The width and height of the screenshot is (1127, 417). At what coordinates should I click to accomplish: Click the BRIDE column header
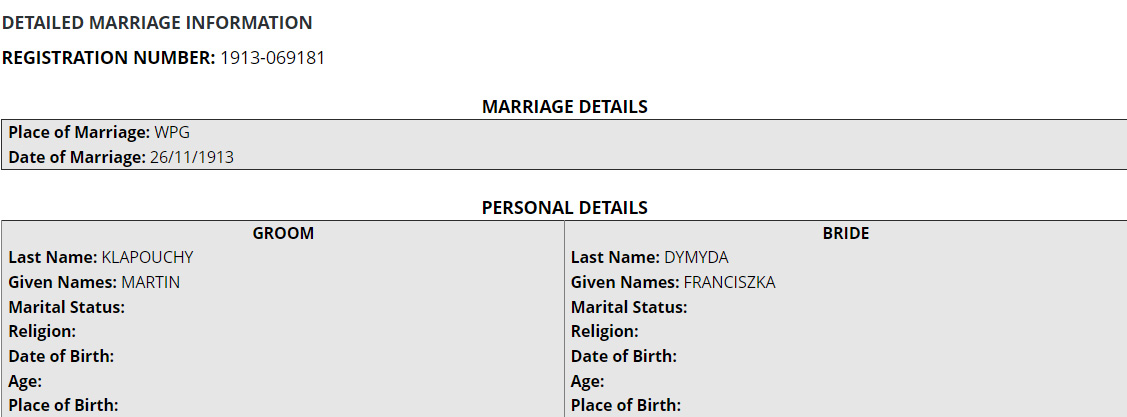point(845,233)
